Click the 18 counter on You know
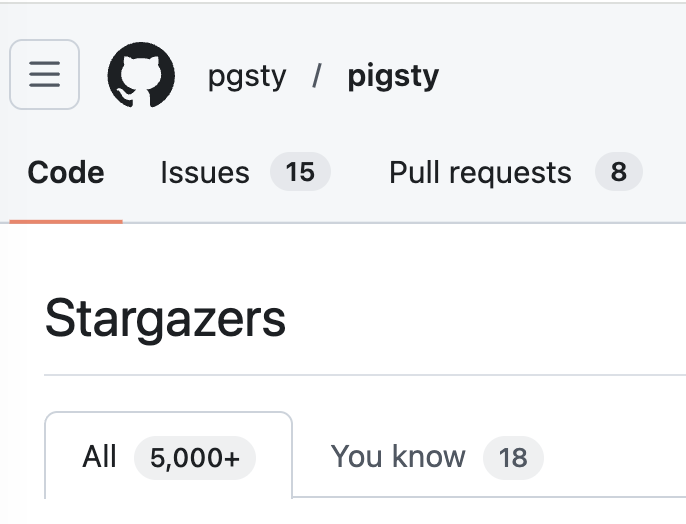686x524 pixels. pos(513,458)
